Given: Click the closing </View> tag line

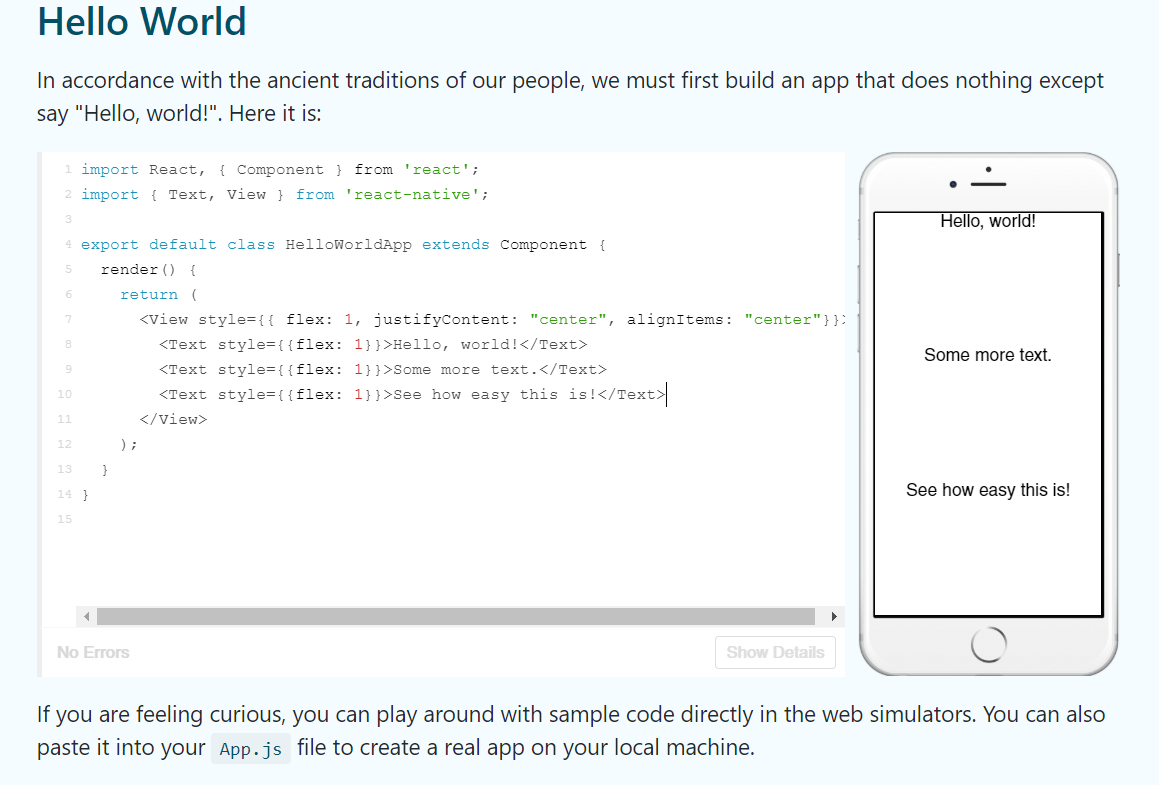Looking at the screenshot, I should (173, 420).
